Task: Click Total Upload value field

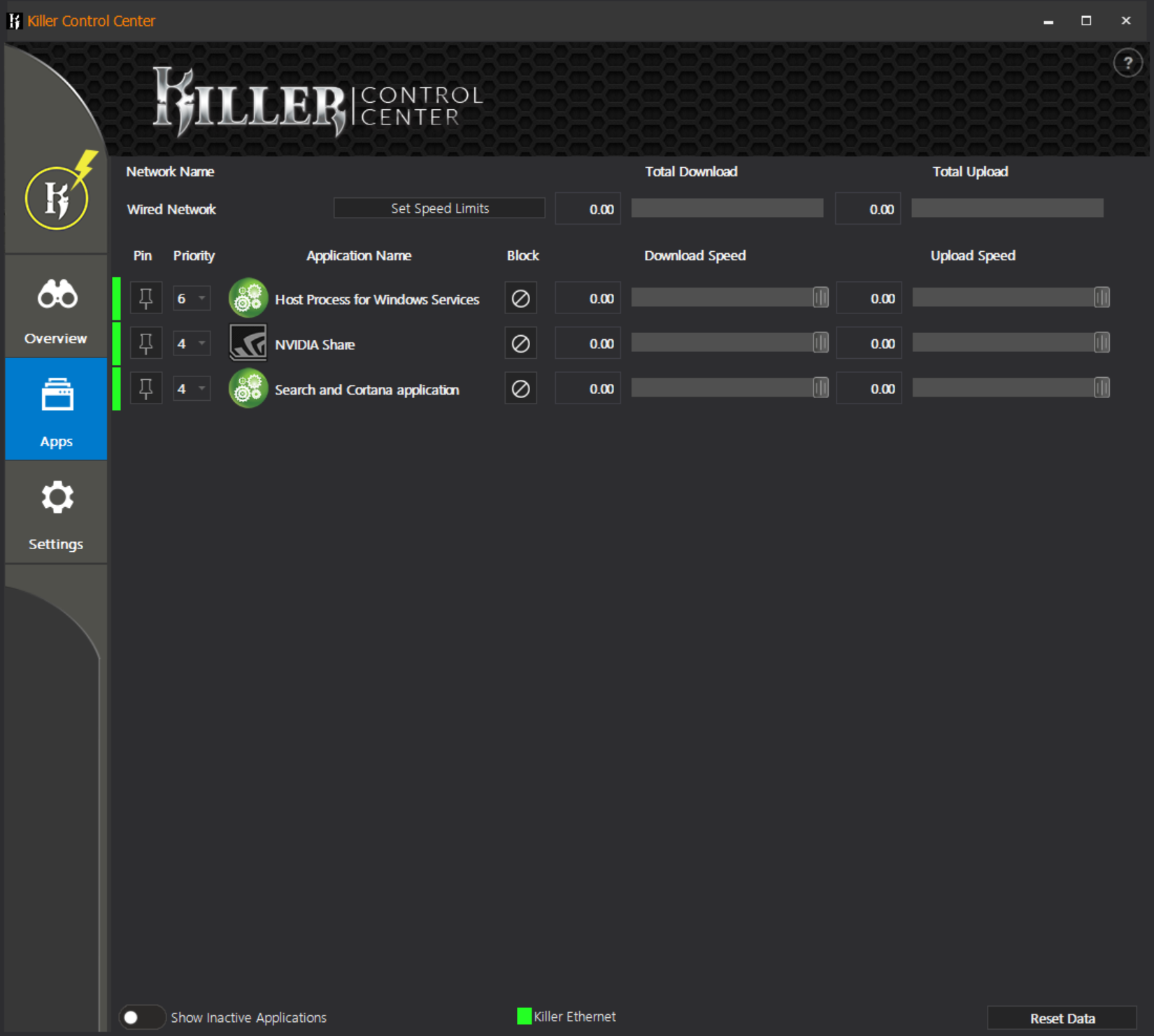Action: click(x=868, y=209)
